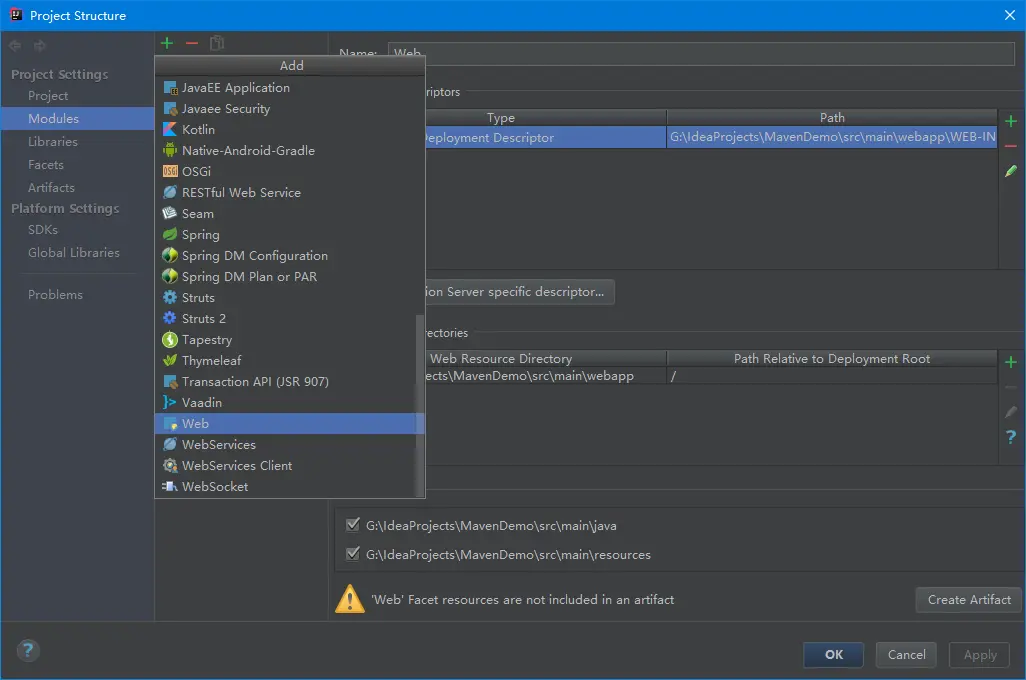Click the OSGi icon in the Add list
This screenshot has width=1026, height=680.
click(x=170, y=171)
